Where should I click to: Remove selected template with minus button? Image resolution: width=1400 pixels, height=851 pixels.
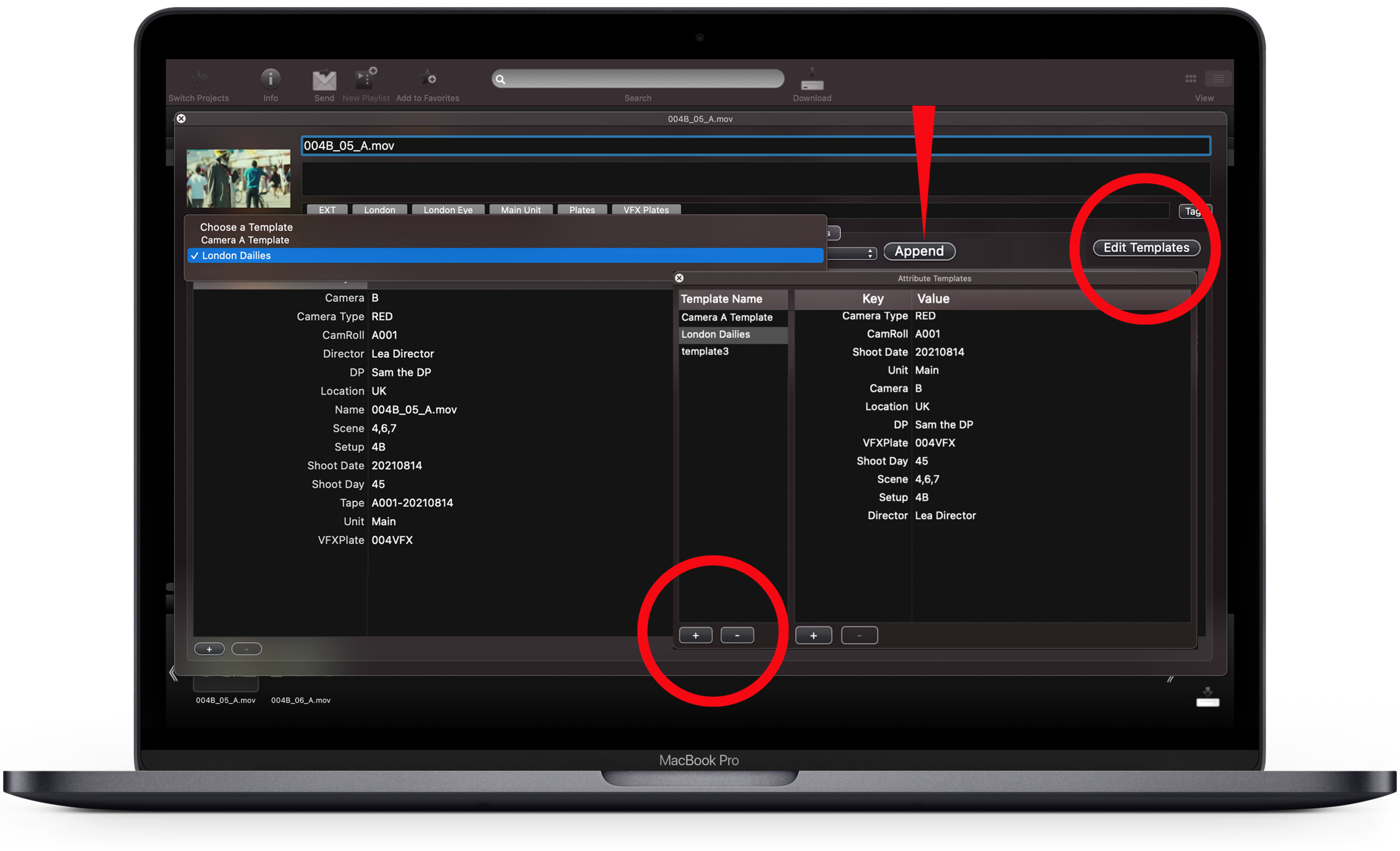pos(737,635)
